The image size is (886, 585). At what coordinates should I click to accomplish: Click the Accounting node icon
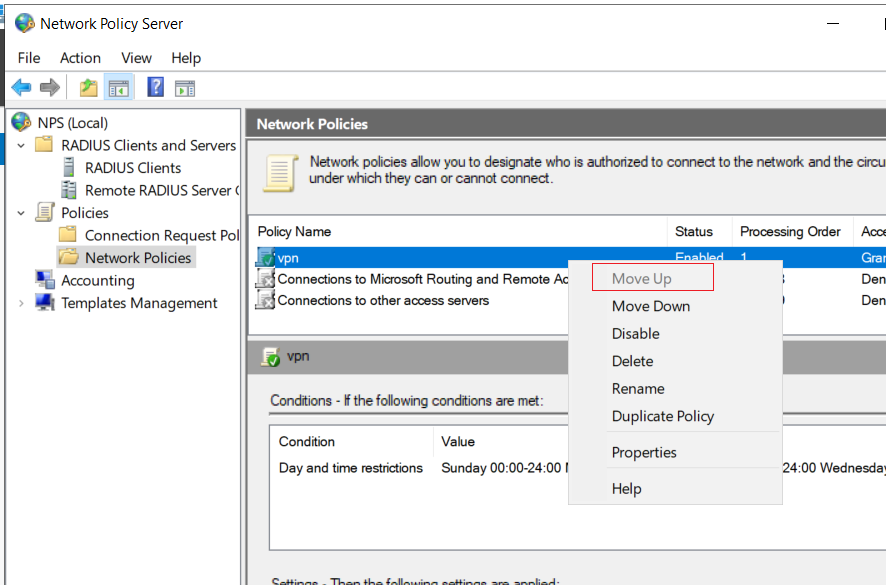(45, 280)
